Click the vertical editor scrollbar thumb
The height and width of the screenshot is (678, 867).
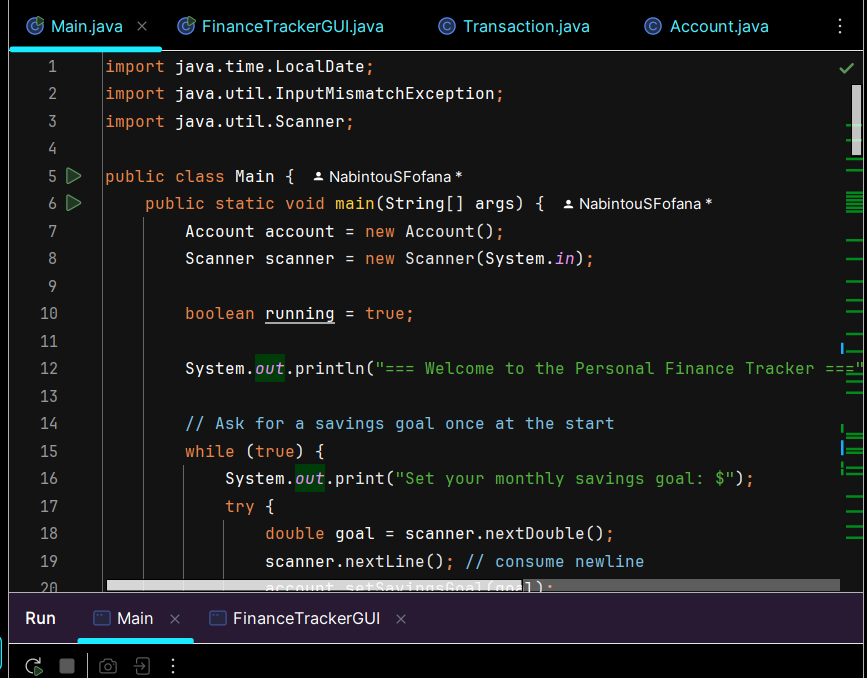tap(856, 119)
